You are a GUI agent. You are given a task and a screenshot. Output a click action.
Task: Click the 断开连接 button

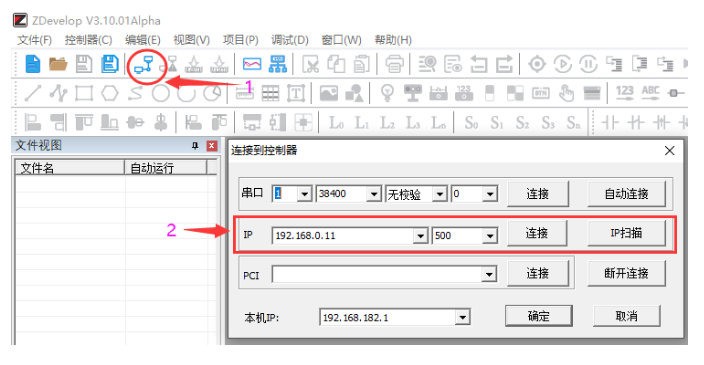[x=626, y=273]
